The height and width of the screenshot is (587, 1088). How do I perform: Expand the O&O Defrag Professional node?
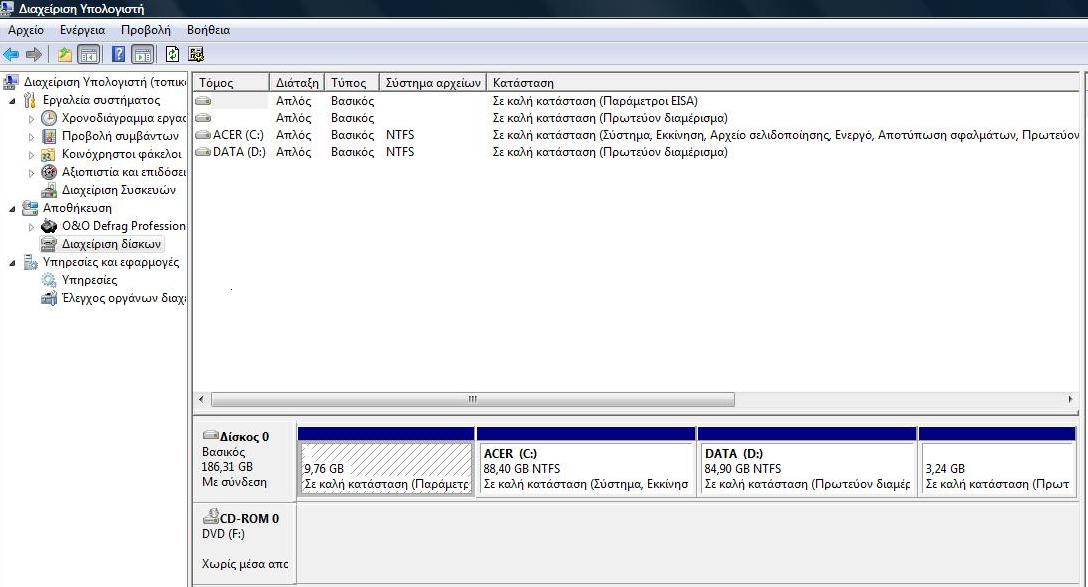[31, 226]
